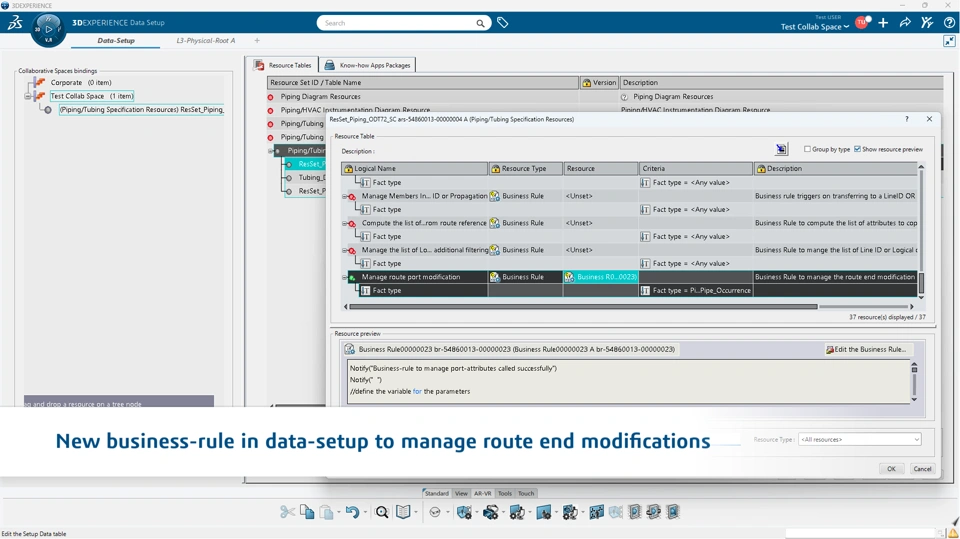The width and height of the screenshot is (960, 539).
Task: Click the Paste icon in bottom toolbar
Action: pyautogui.click(x=327, y=512)
